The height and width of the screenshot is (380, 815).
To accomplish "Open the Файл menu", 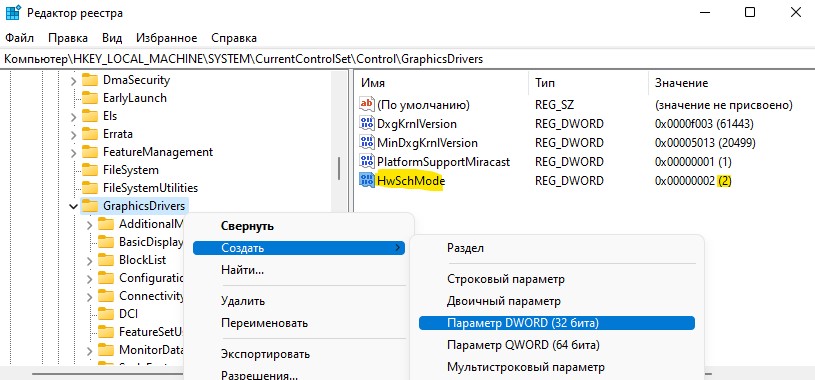I will click(x=19, y=38).
